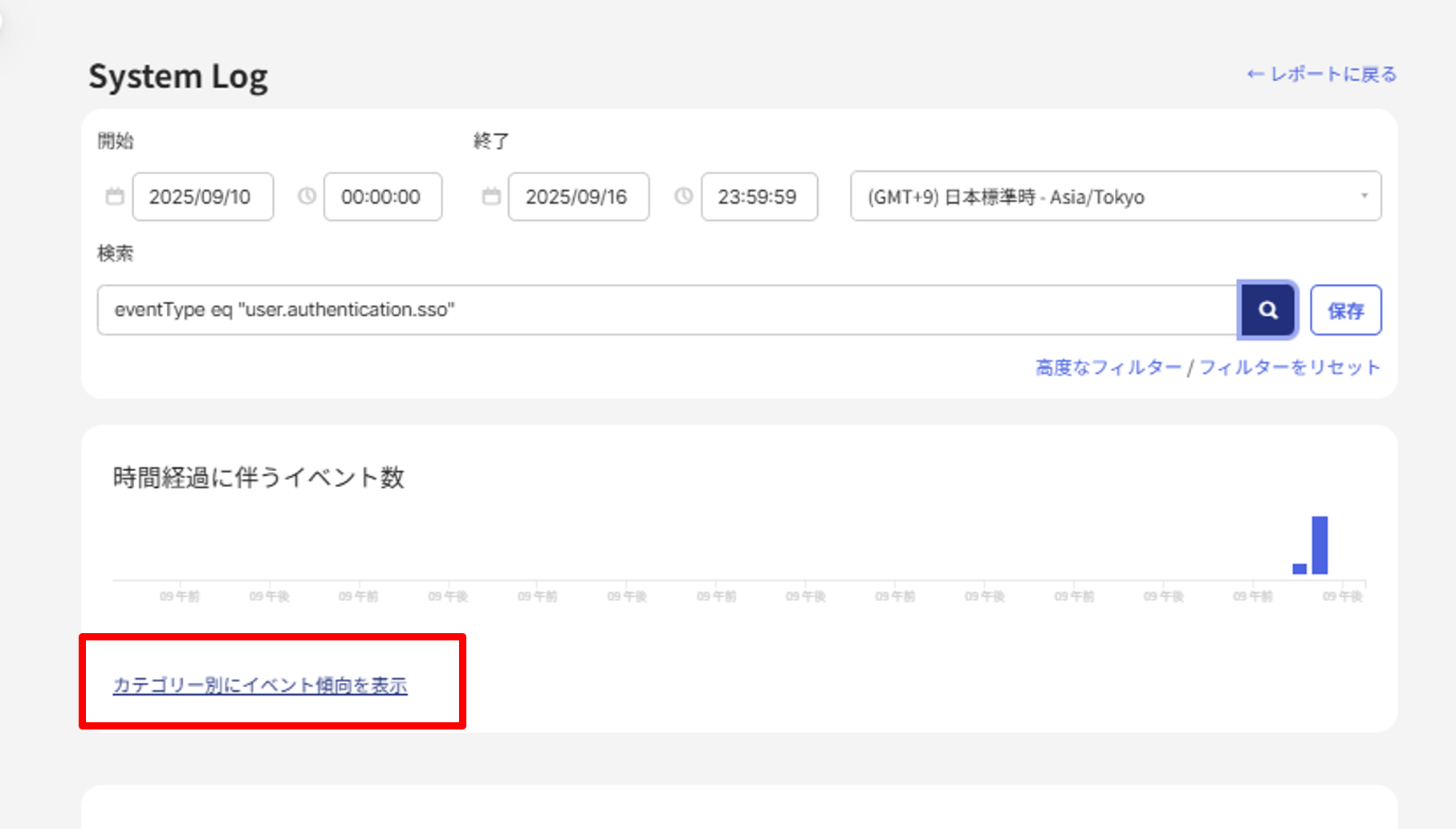Click フィルターをリセット to reset filters
This screenshot has width=1456, height=829.
(1289, 368)
